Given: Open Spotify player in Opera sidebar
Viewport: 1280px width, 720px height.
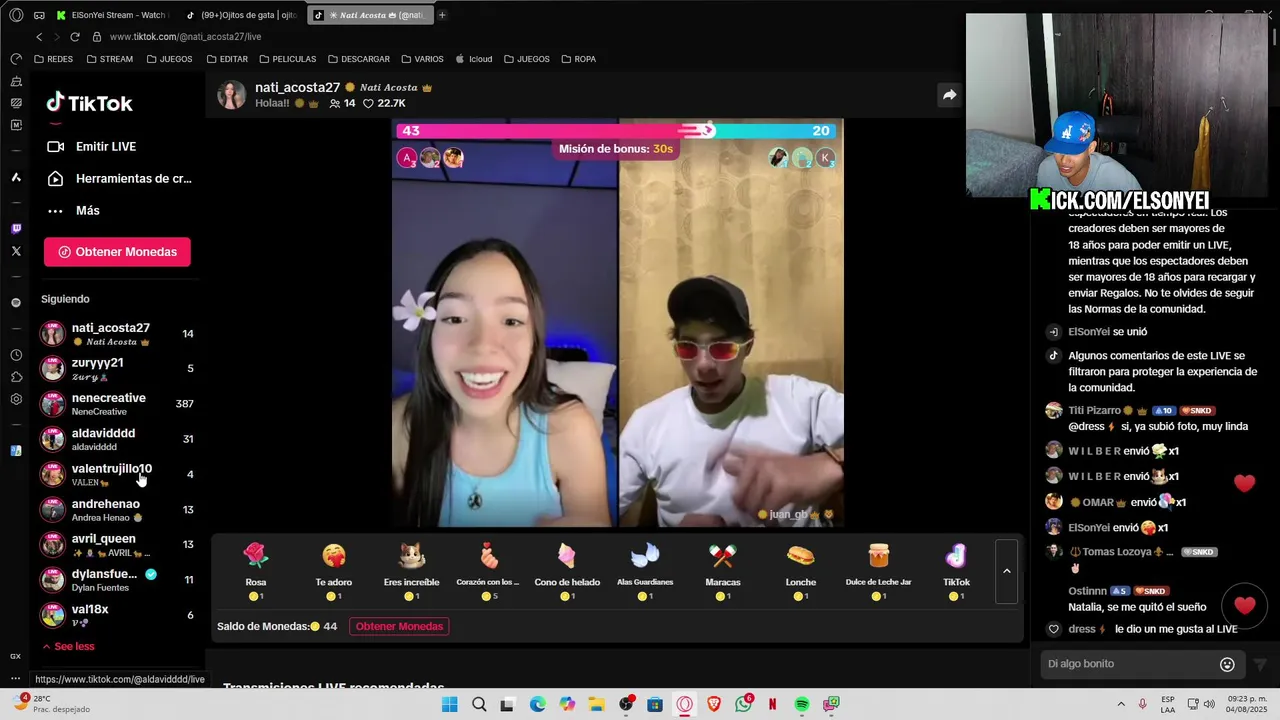Looking at the screenshot, I should [x=16, y=303].
